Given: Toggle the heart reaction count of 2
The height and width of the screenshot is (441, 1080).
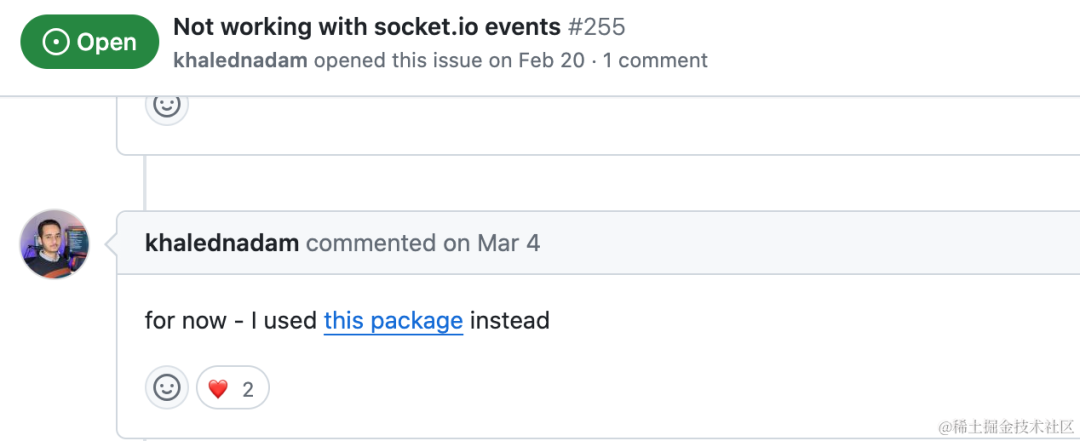Looking at the screenshot, I should (x=247, y=388).
